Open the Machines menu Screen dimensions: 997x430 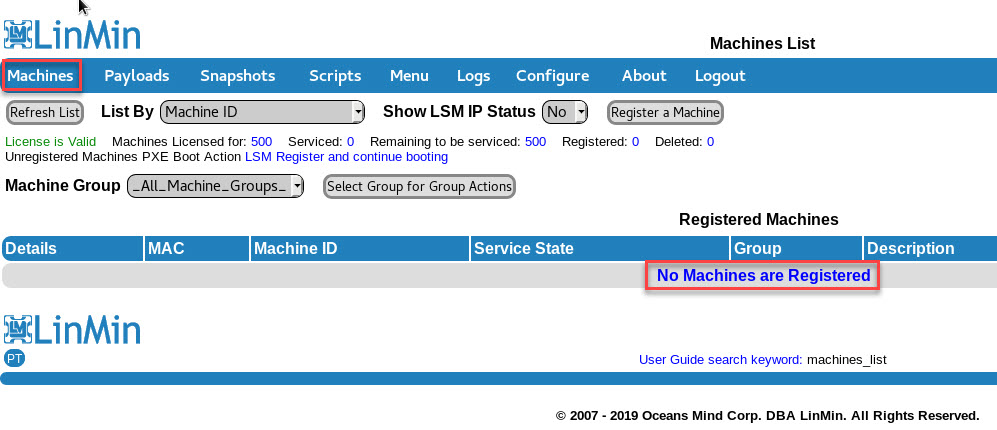(41, 76)
